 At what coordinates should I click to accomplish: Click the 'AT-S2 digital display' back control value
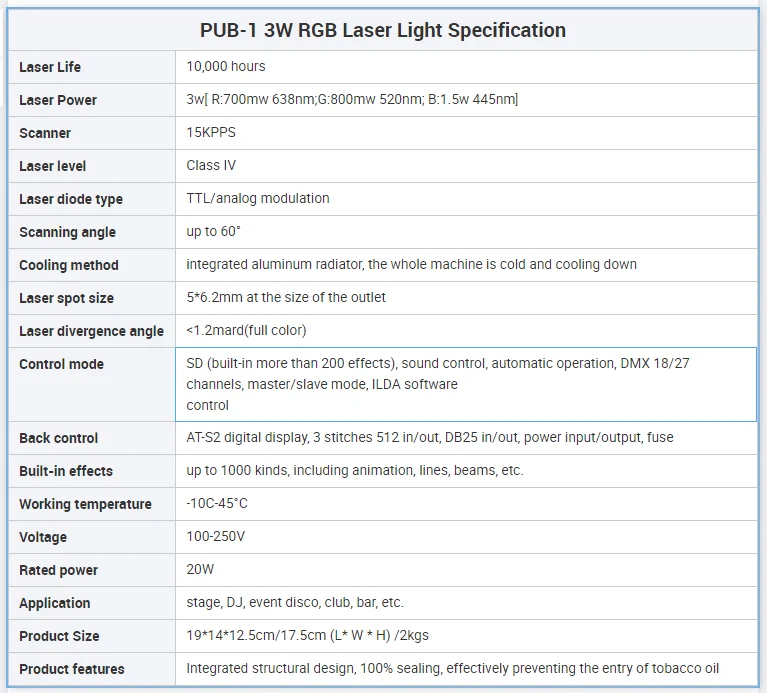(429, 437)
